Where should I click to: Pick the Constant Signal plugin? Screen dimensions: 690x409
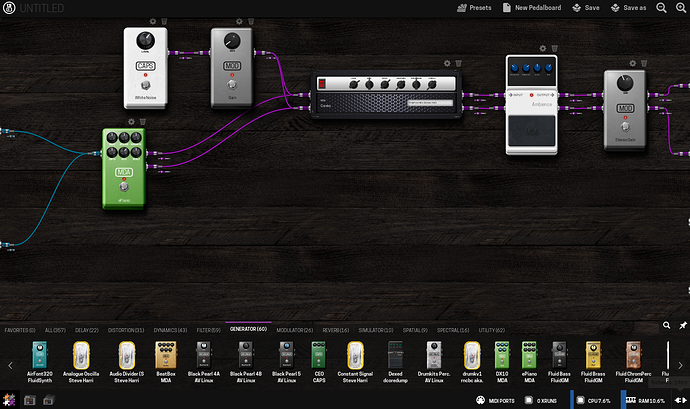coord(355,362)
